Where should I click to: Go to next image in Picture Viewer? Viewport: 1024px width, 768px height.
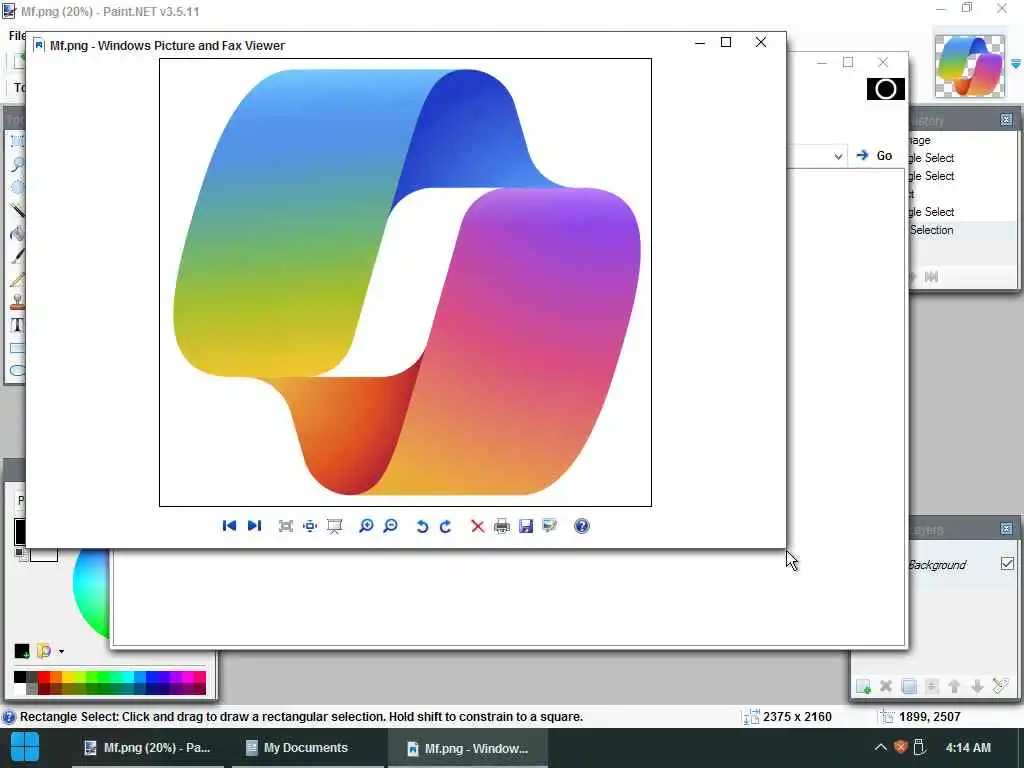254,526
